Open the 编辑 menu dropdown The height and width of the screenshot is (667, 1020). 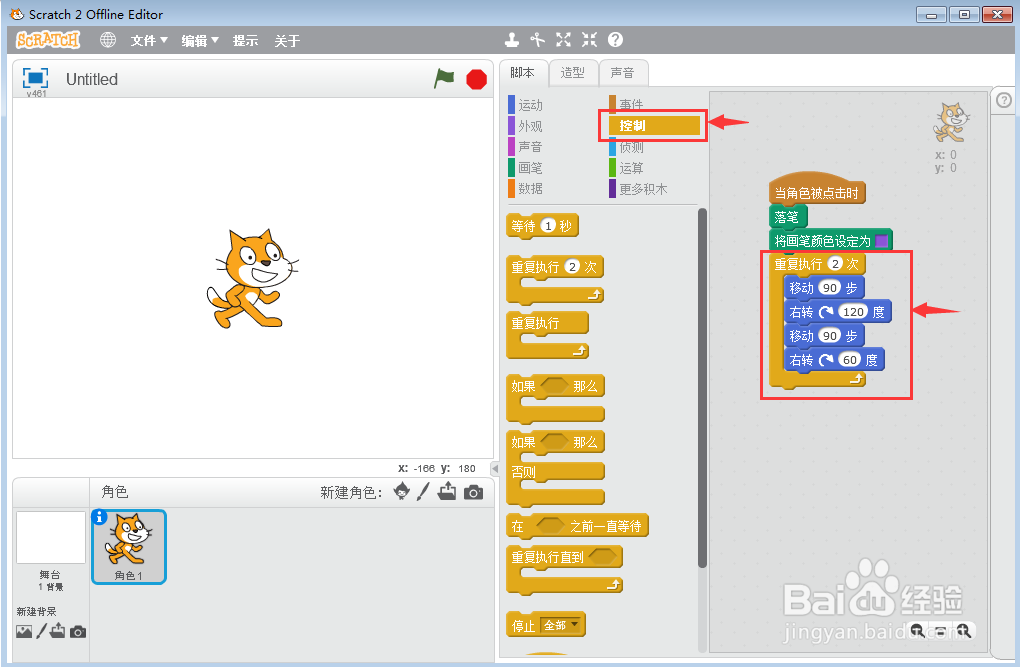coord(197,41)
